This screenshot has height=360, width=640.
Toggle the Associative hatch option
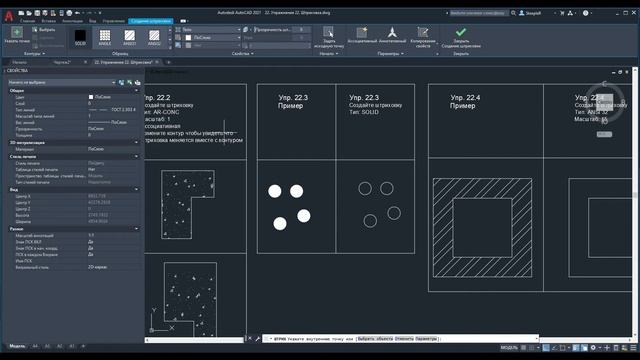coord(362,35)
